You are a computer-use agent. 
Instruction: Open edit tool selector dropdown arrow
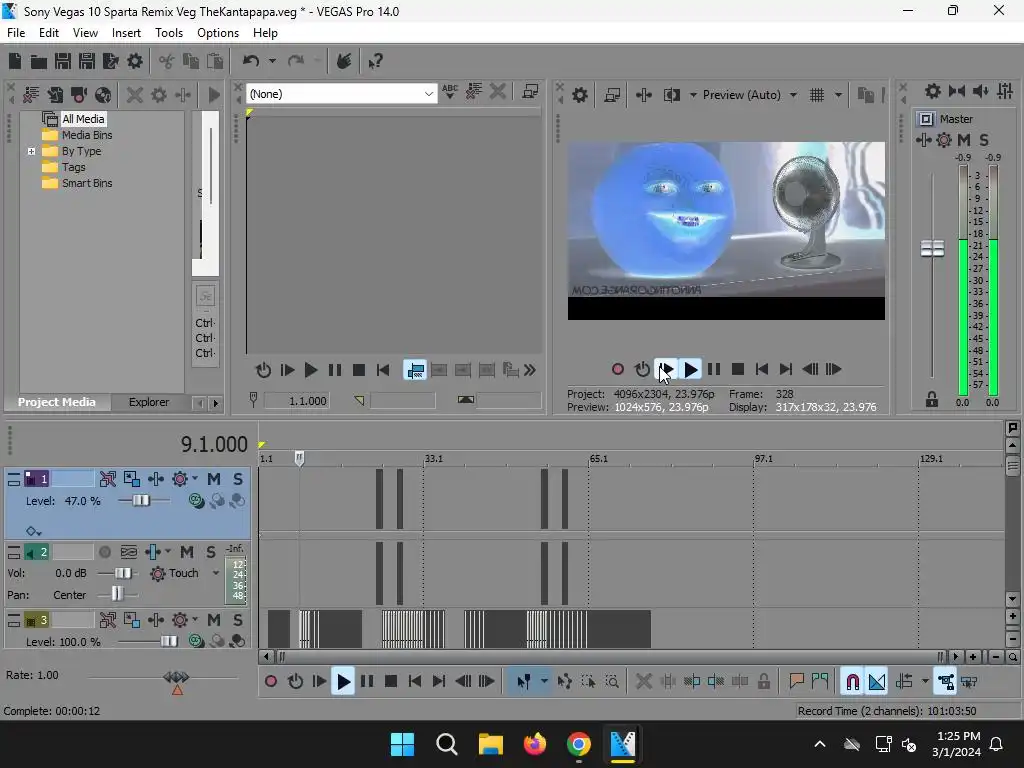pyautogui.click(x=544, y=682)
